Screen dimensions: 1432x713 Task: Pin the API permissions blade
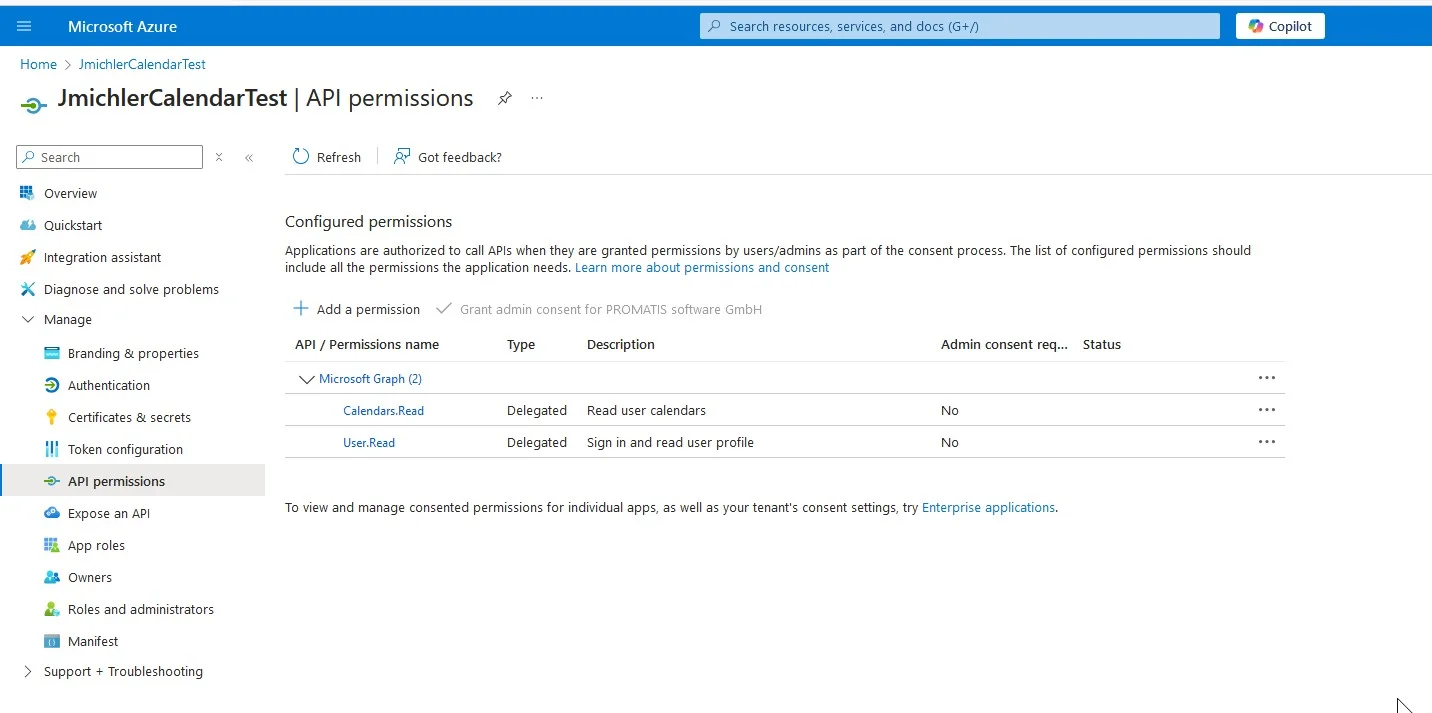tap(505, 98)
